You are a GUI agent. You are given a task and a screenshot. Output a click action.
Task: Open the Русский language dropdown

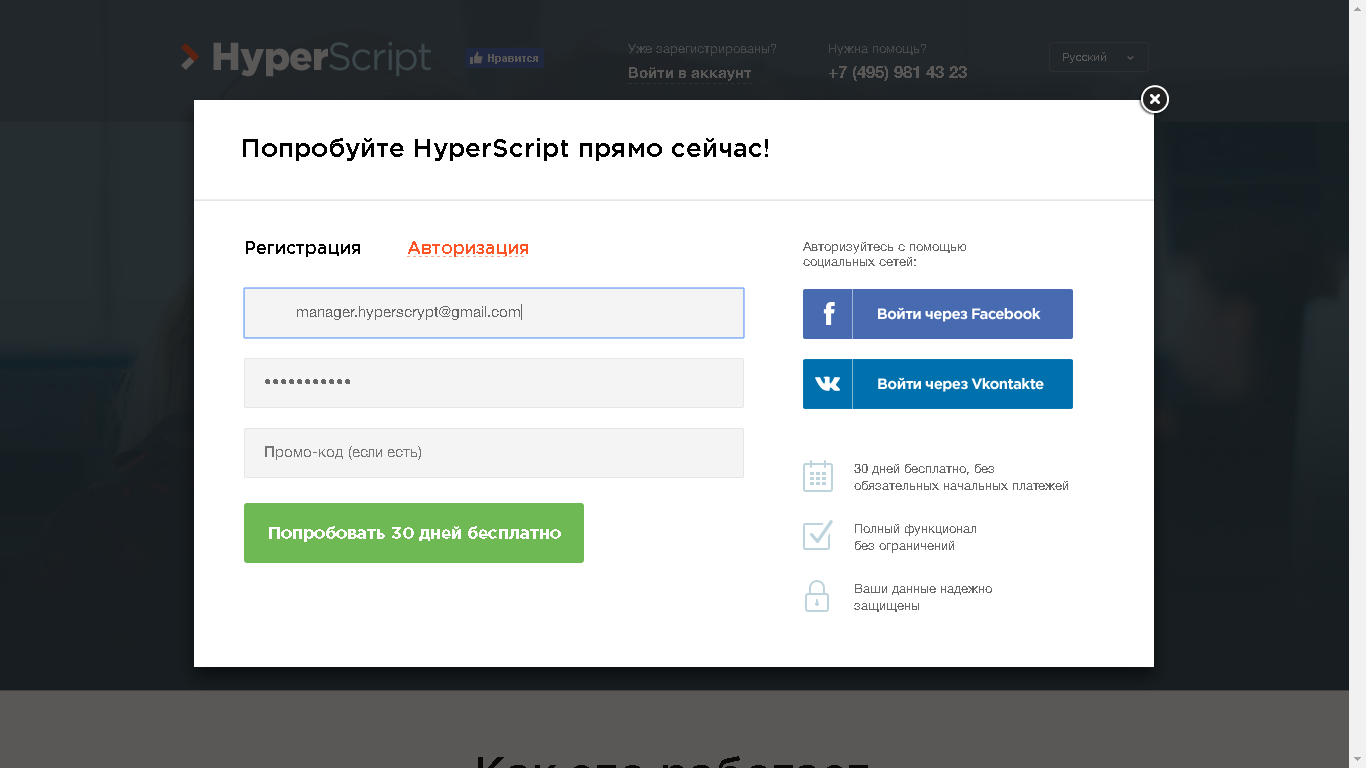pos(1098,57)
